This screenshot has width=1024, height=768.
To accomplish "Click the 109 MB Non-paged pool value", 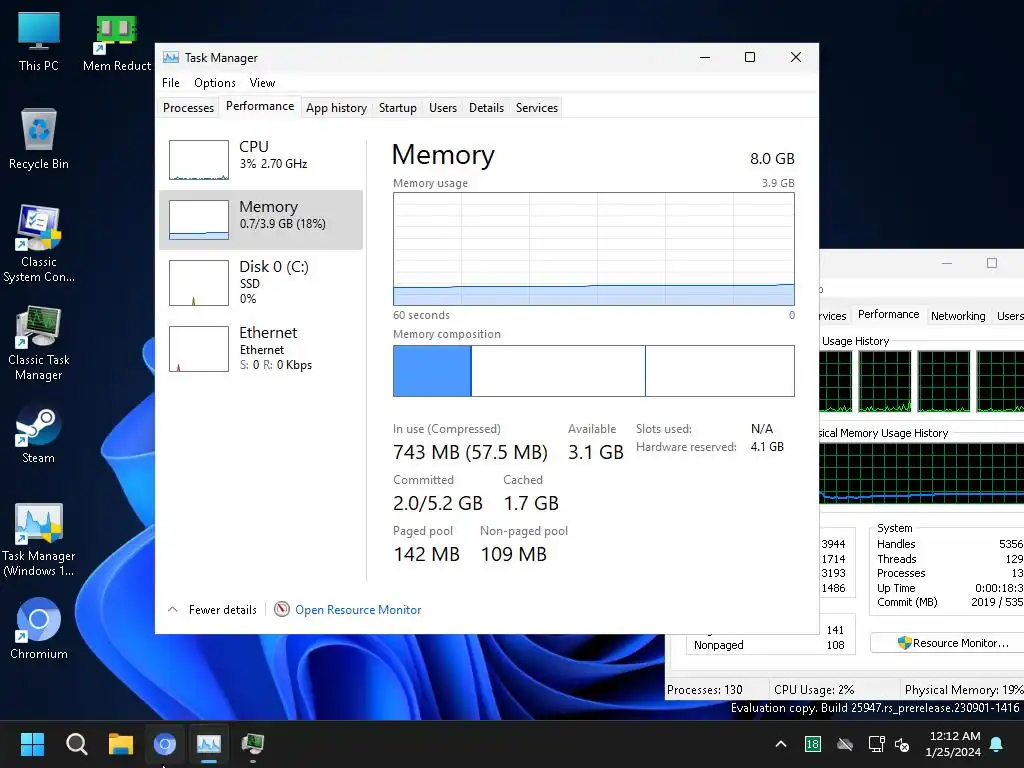I will [513, 554].
